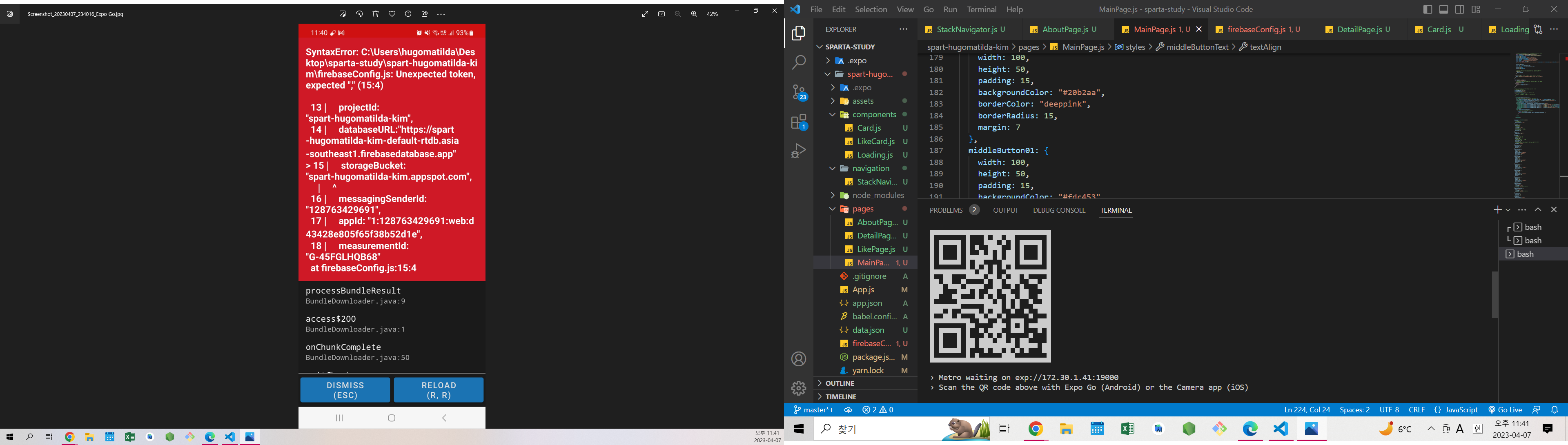Dismiss the error with DISMISS (ESC) button
This screenshot has height=445, width=1568.
point(345,390)
